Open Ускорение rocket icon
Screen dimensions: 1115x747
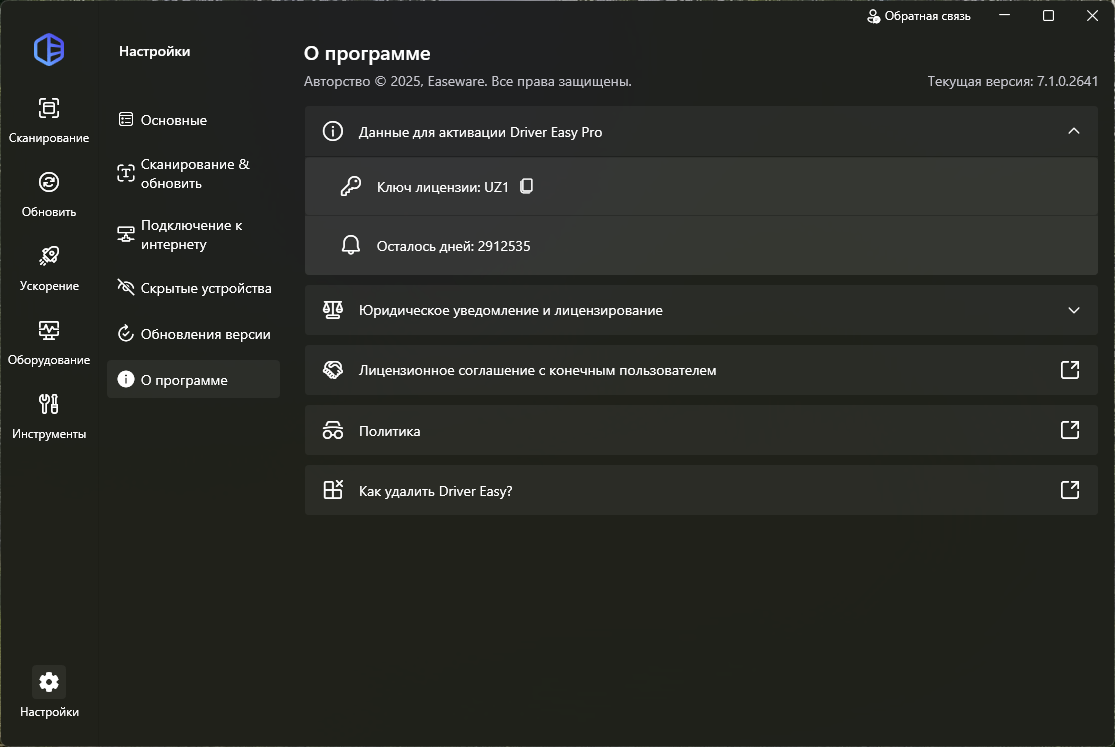pyautogui.click(x=49, y=256)
